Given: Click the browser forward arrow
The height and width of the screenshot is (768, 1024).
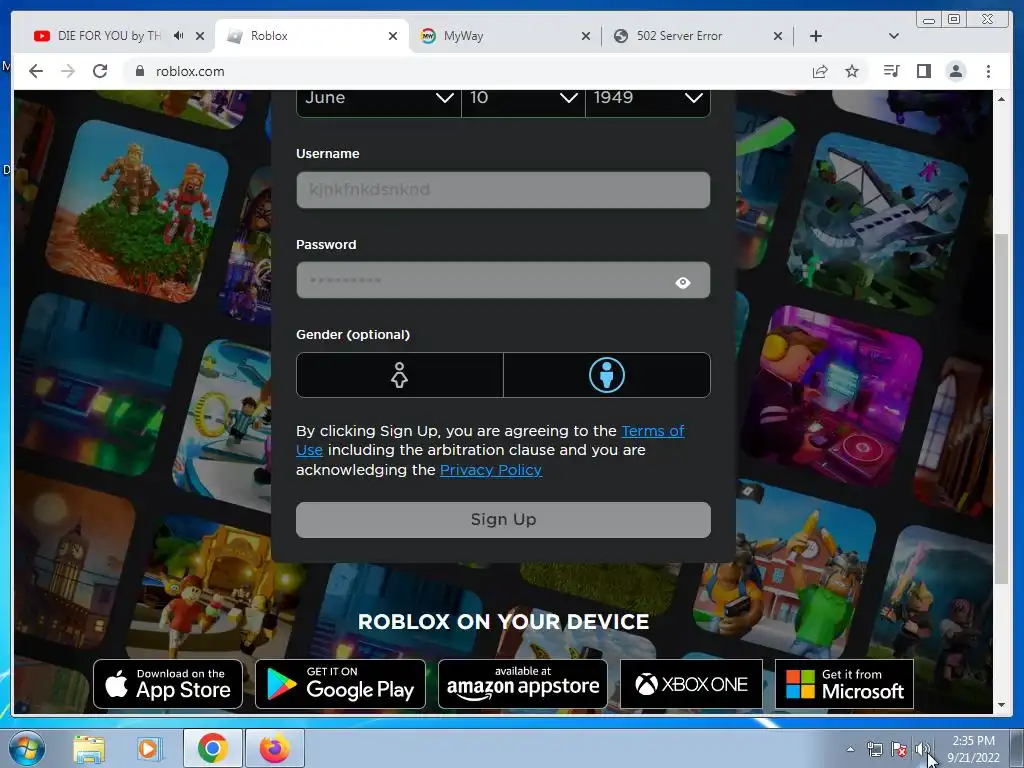Looking at the screenshot, I should click(68, 71).
